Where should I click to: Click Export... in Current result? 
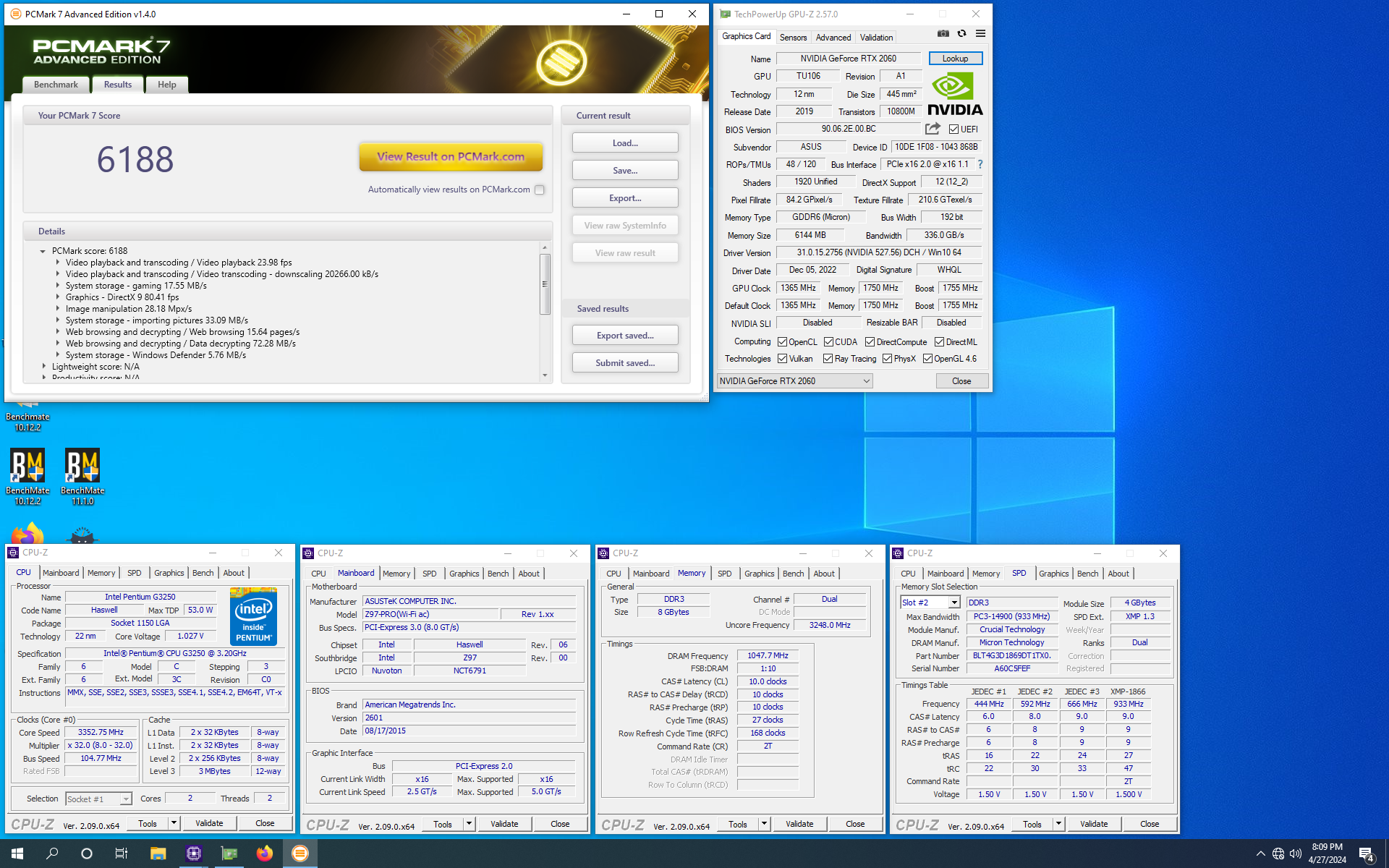pyautogui.click(x=625, y=198)
